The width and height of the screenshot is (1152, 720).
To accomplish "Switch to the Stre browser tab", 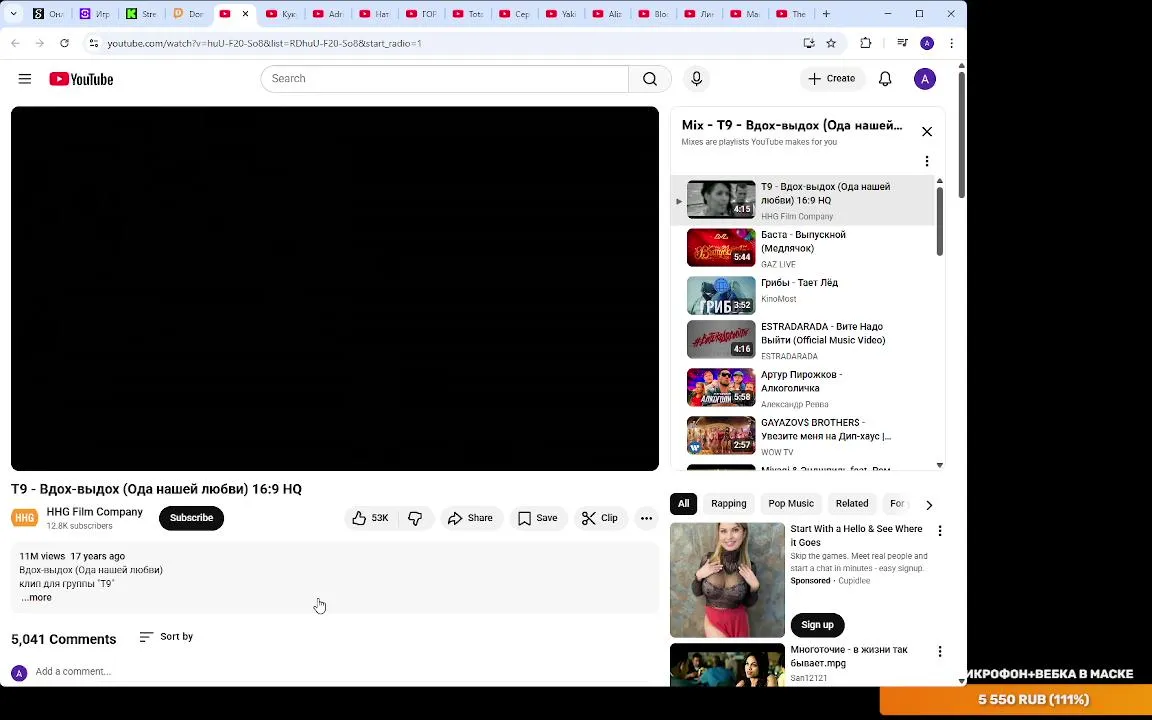I will pyautogui.click(x=141, y=13).
